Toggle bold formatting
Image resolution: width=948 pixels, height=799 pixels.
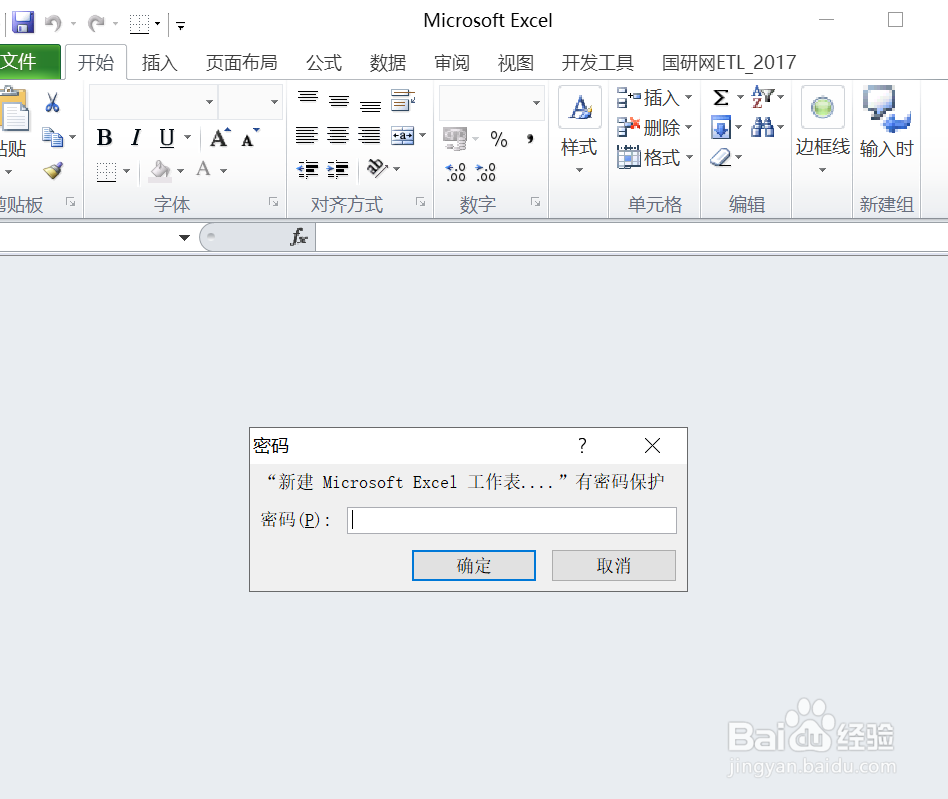point(104,137)
